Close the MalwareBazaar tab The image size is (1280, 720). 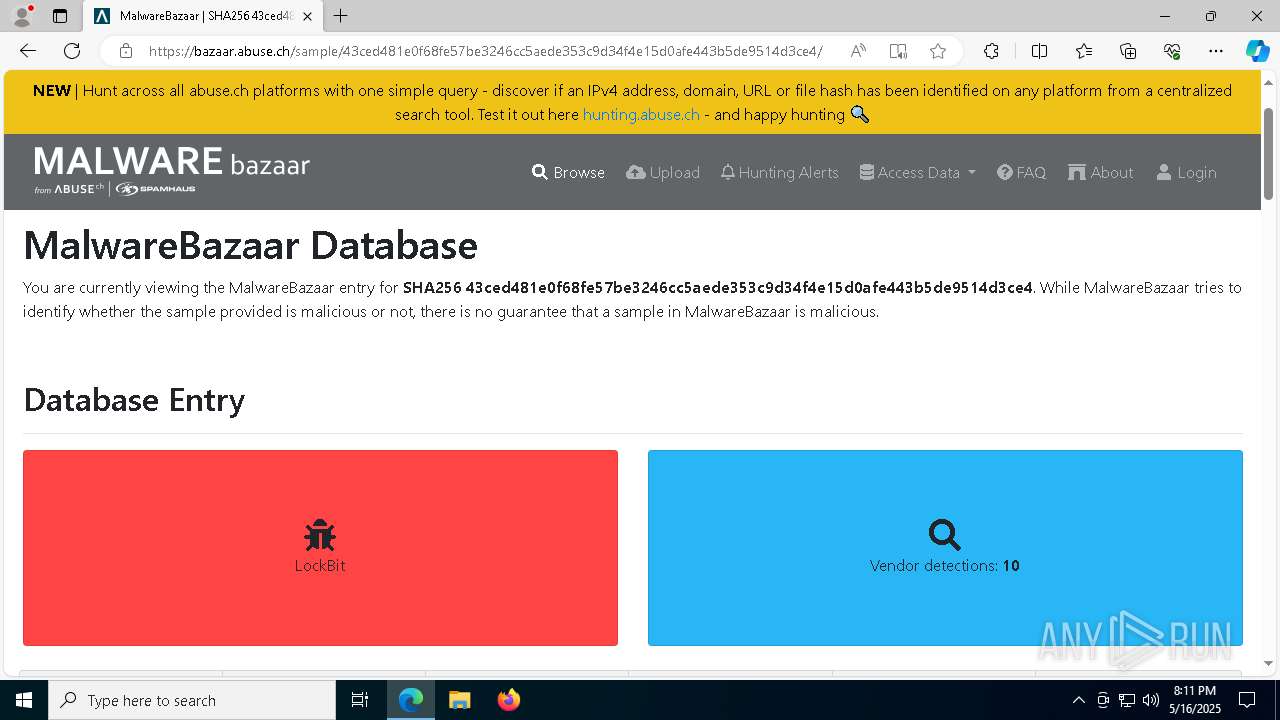click(x=307, y=16)
